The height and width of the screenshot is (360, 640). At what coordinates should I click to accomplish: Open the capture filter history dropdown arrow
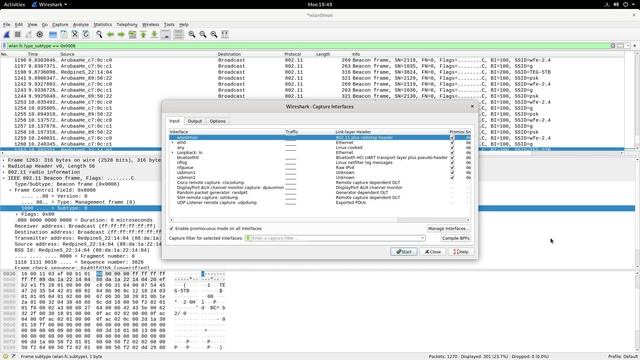click(x=422, y=238)
